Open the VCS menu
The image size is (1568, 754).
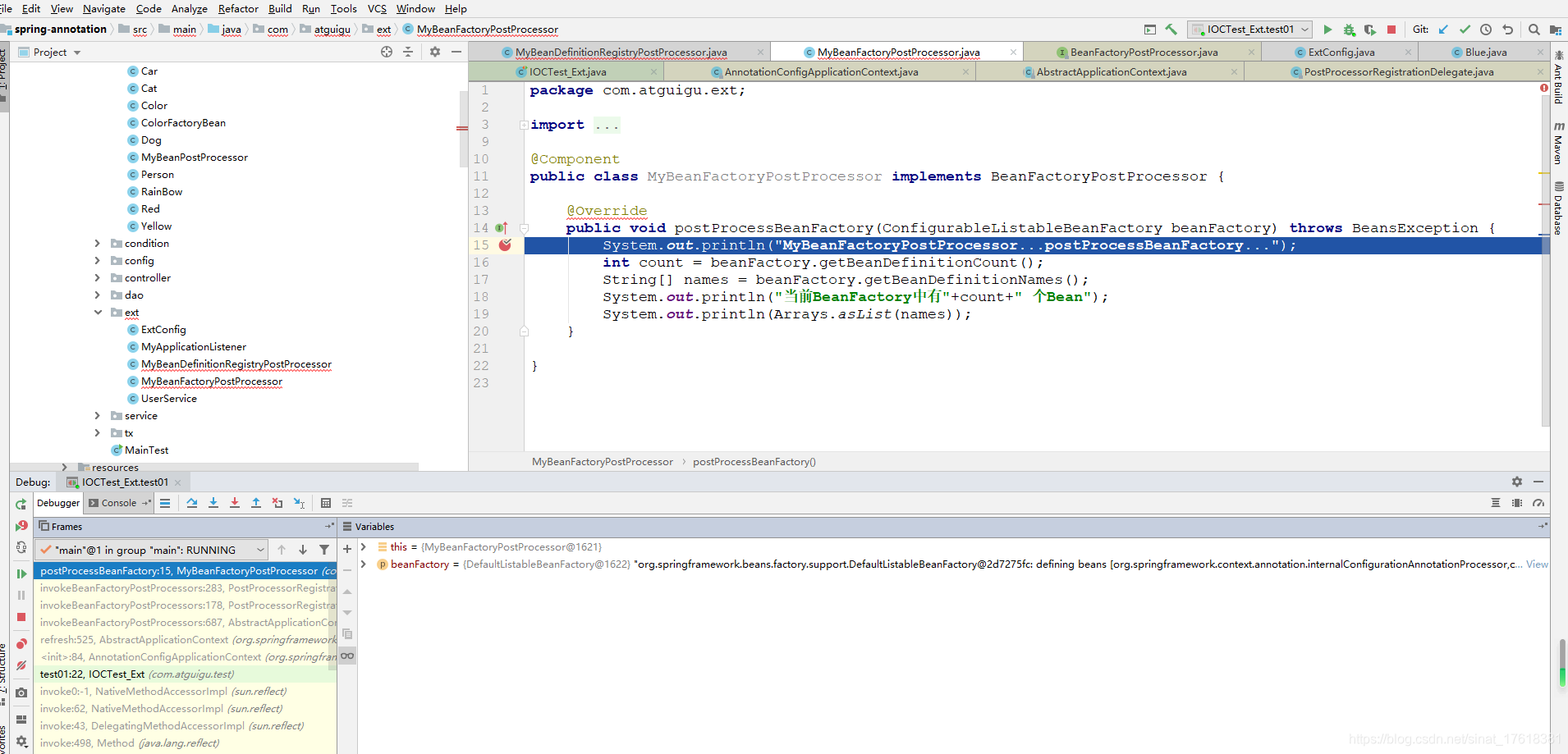coord(377,8)
